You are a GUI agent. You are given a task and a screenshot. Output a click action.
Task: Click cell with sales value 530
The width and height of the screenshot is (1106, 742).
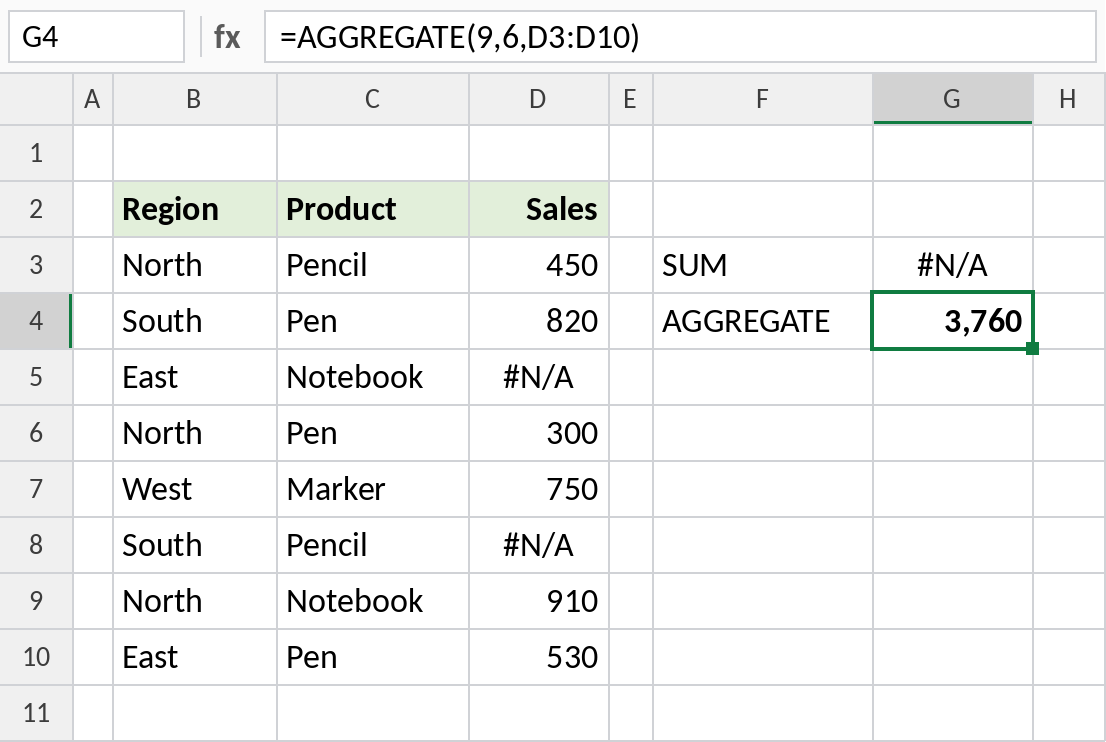tap(538, 657)
